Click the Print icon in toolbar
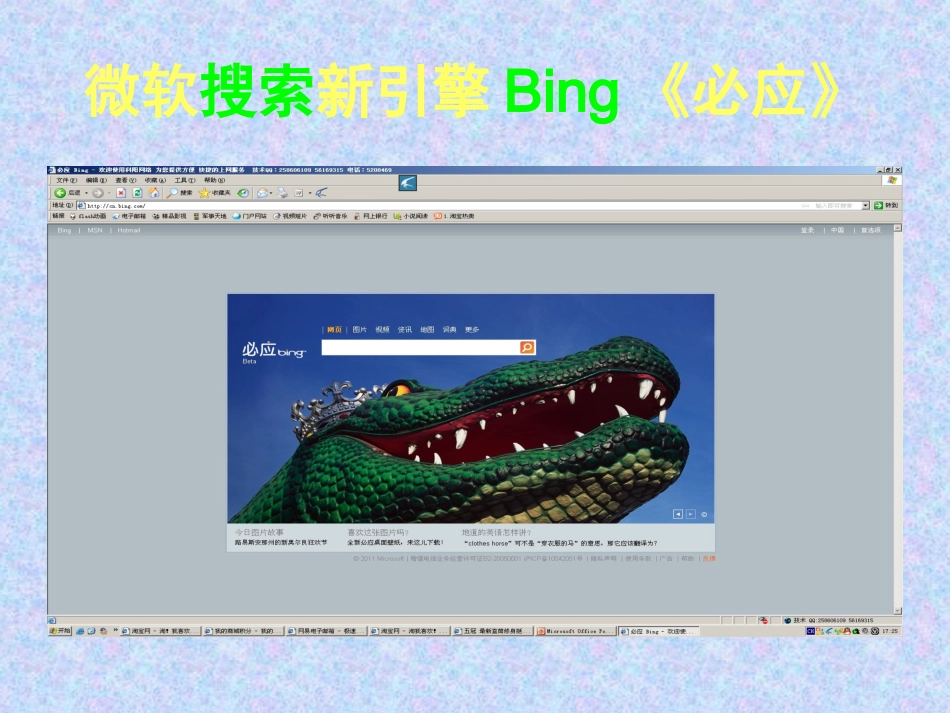 click(282, 193)
